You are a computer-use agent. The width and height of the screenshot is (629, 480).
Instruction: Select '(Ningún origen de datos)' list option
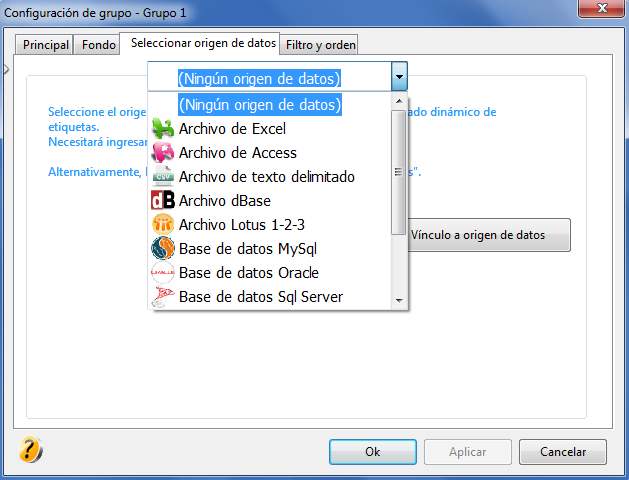260,105
